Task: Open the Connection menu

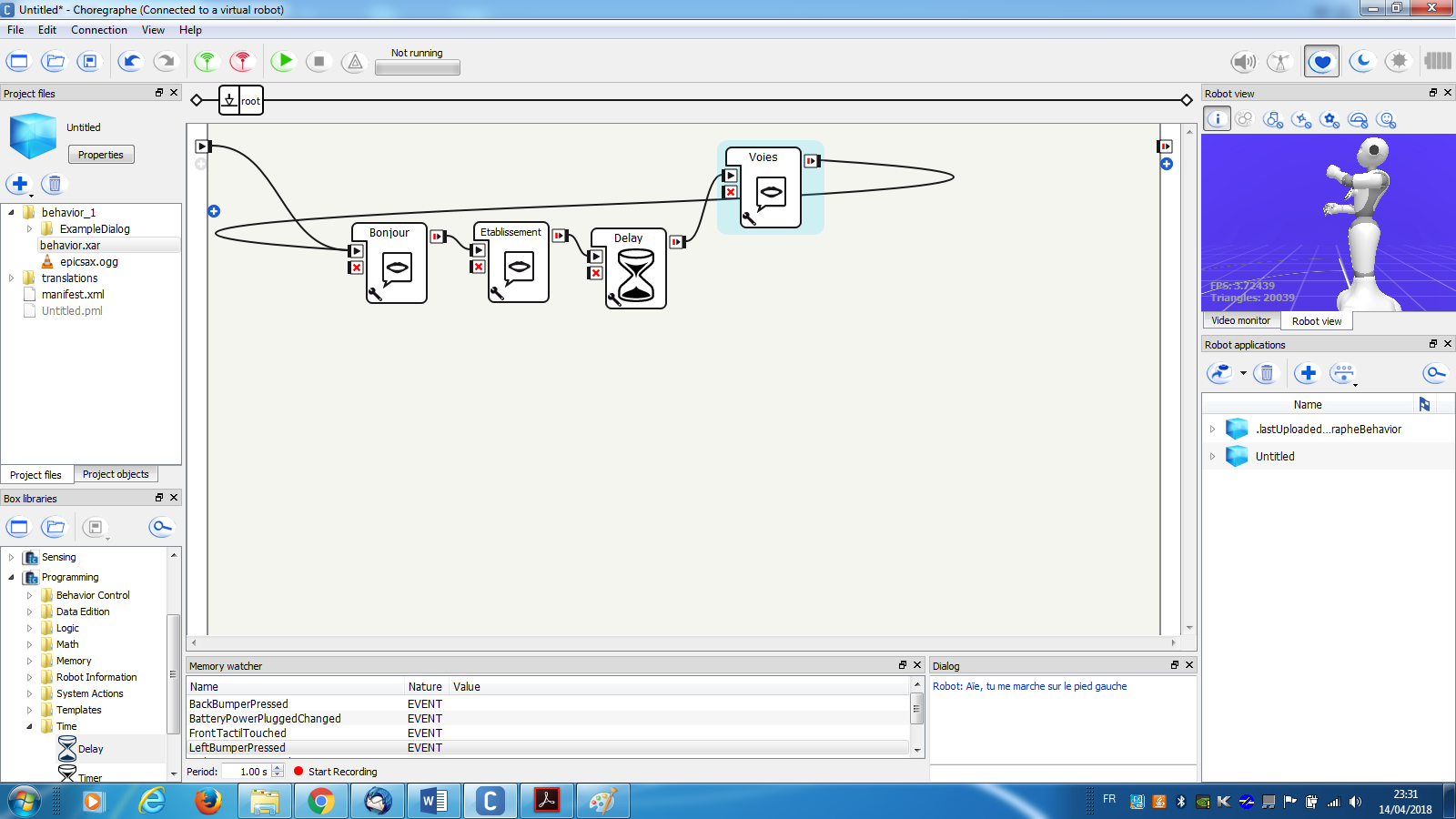Action: (98, 30)
